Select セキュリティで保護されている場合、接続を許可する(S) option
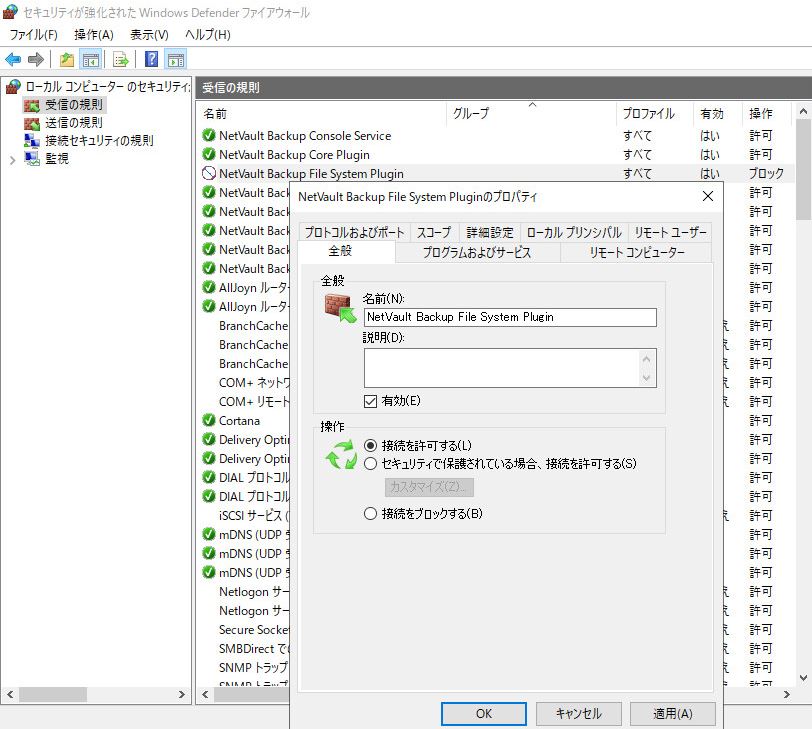This screenshot has height=729, width=812. [370, 463]
